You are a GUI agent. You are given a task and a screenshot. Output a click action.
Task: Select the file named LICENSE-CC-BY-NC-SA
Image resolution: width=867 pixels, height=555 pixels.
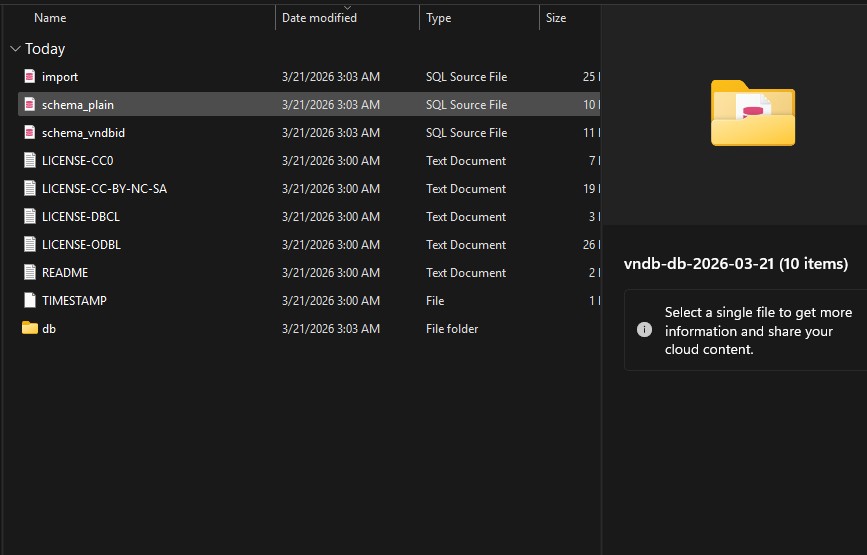point(105,189)
